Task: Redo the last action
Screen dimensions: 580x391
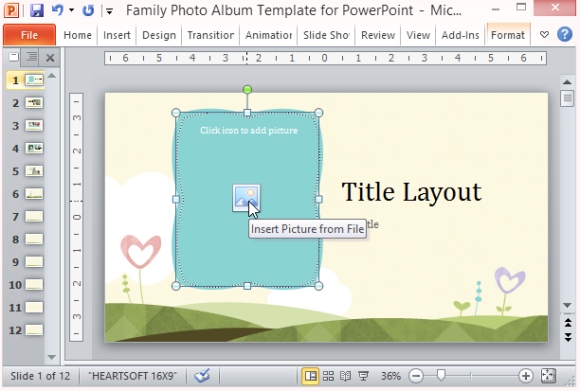Action: coord(88,10)
